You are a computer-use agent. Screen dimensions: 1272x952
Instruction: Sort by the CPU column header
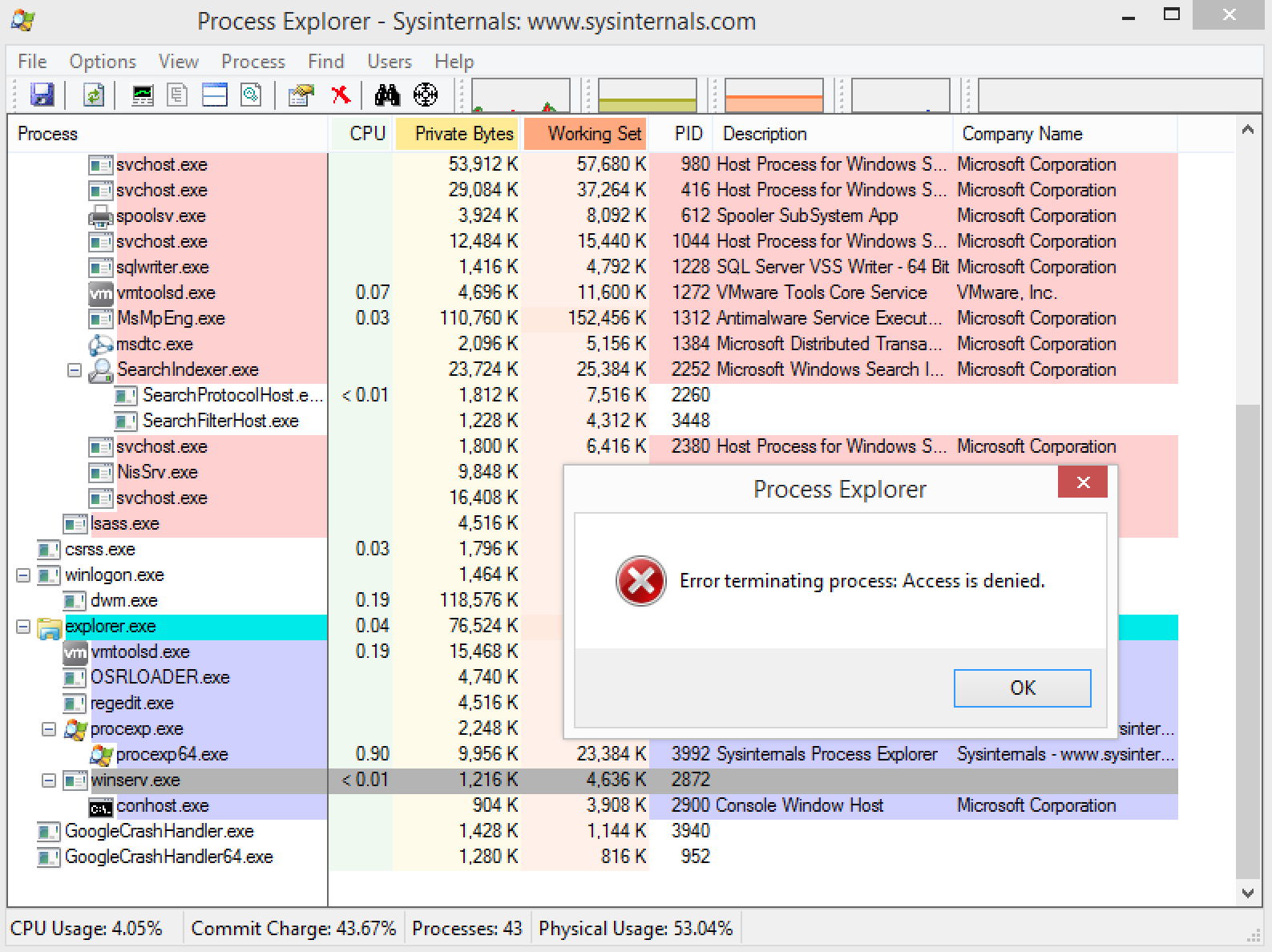(x=361, y=134)
